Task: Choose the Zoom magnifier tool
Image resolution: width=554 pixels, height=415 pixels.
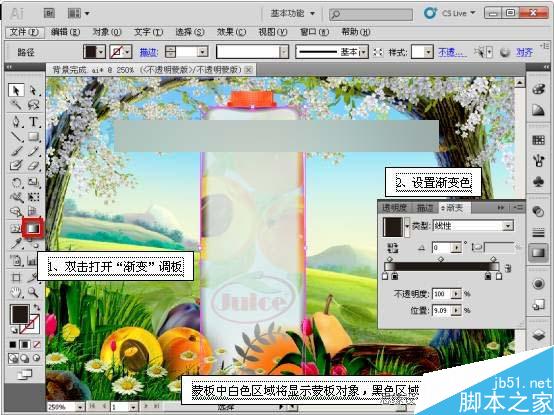Action: [x=34, y=292]
